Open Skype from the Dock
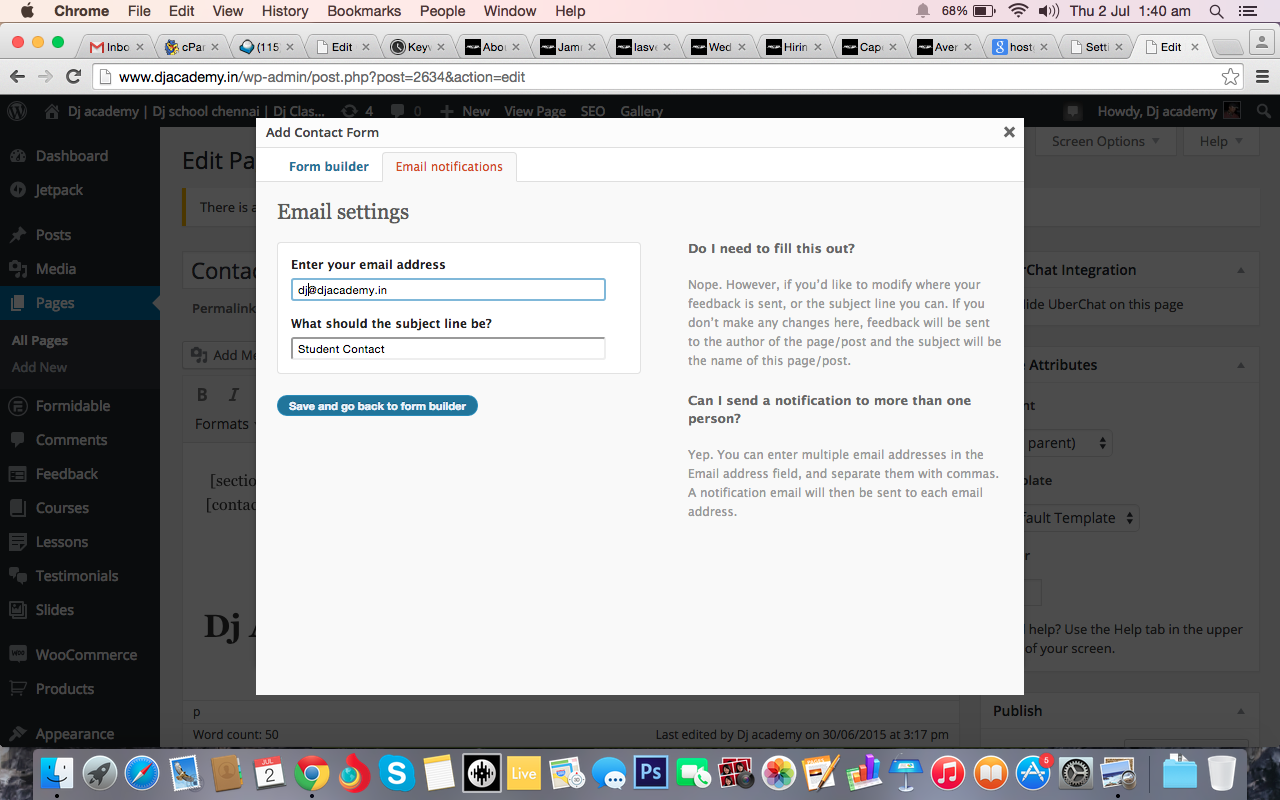This screenshot has width=1280, height=800. (397, 773)
